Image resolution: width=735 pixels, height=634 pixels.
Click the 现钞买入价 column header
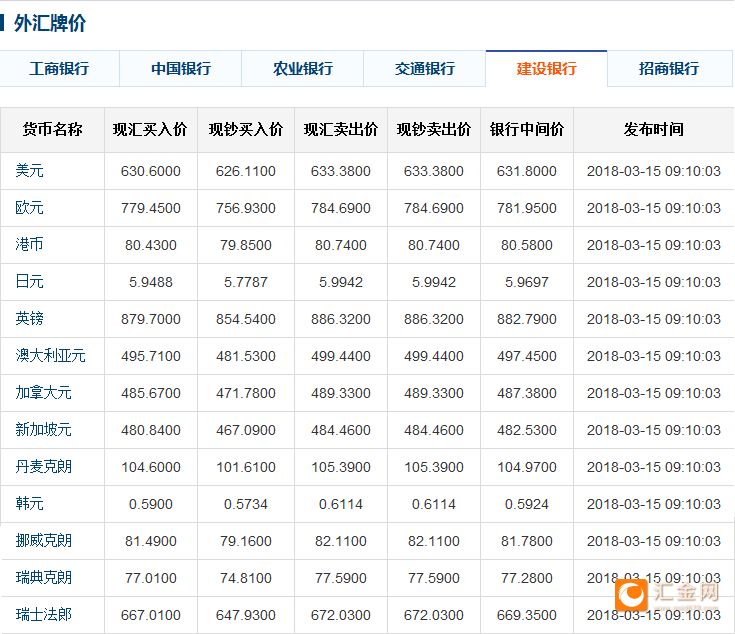pyautogui.click(x=246, y=130)
